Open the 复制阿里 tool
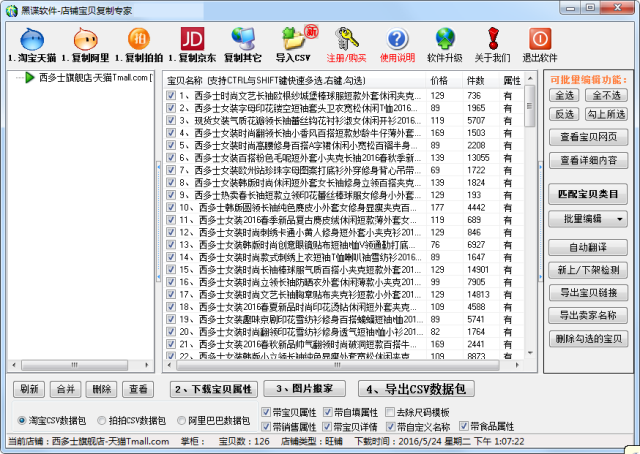640x454 pixels. click(x=85, y=45)
